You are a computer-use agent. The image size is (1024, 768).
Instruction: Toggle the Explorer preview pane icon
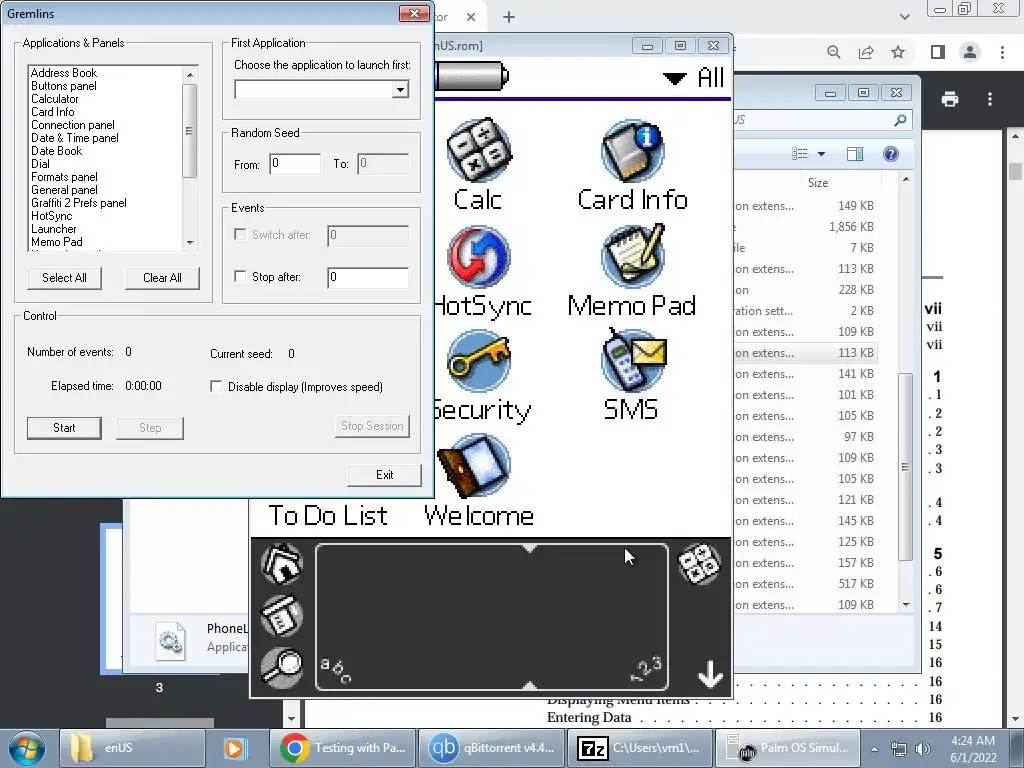tap(855, 154)
